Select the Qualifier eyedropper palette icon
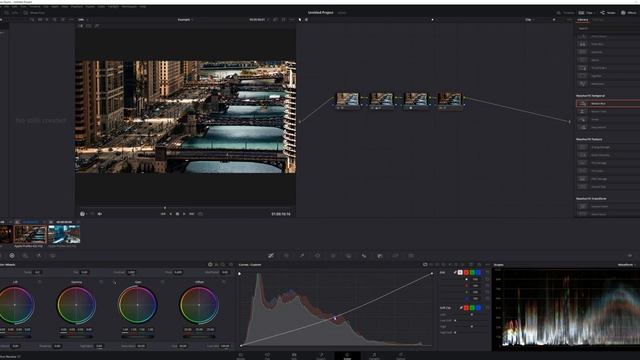Screen dimensions: 640x360 pos(302,256)
